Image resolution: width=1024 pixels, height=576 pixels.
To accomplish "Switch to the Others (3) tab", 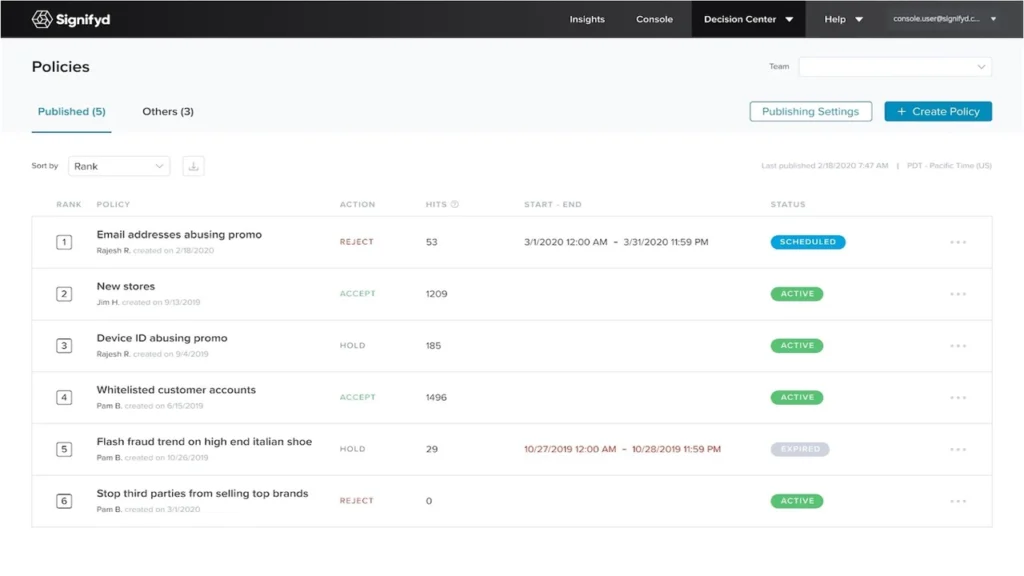I will 168,112.
